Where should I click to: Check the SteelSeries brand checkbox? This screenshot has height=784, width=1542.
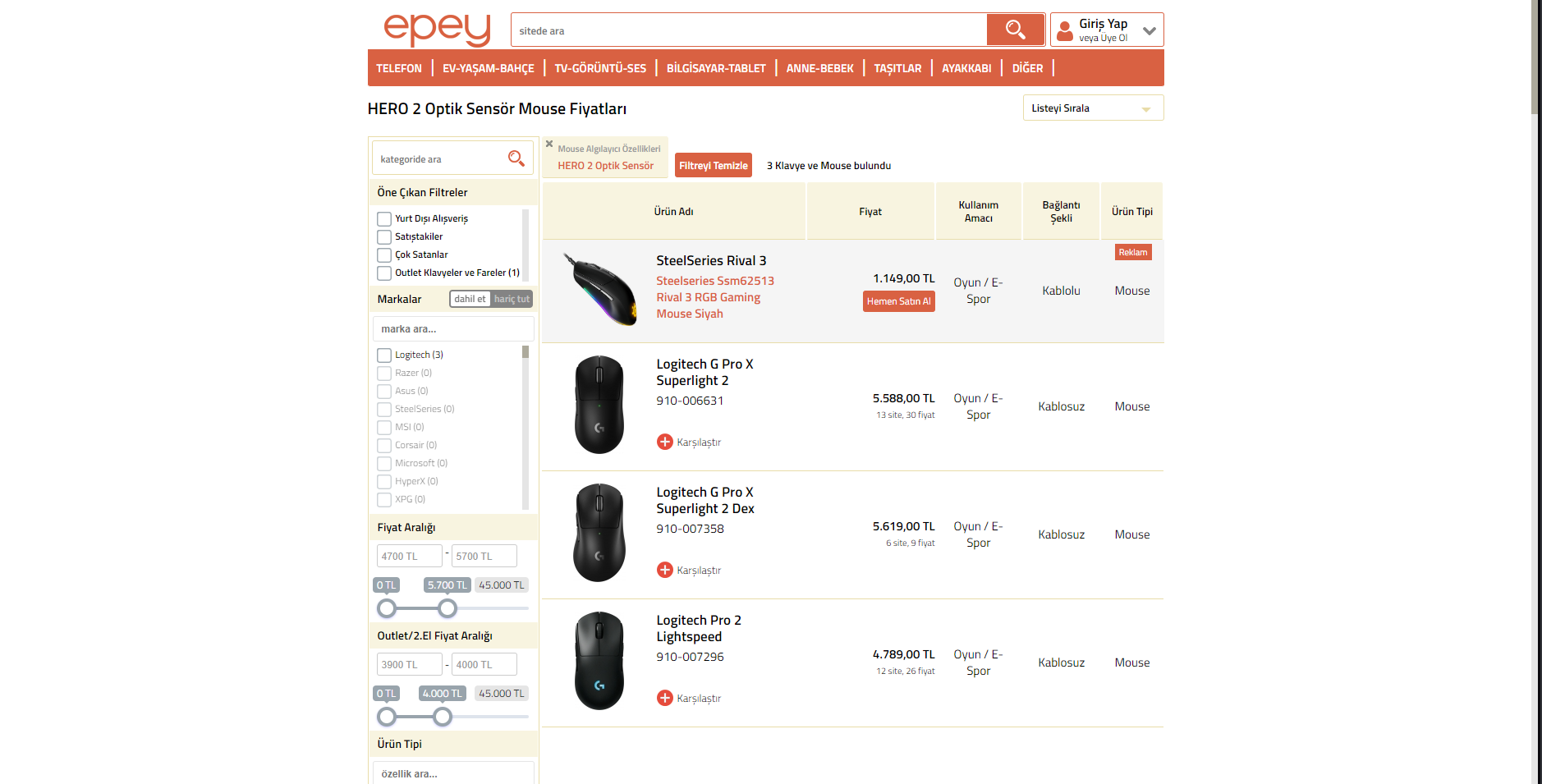pos(384,410)
